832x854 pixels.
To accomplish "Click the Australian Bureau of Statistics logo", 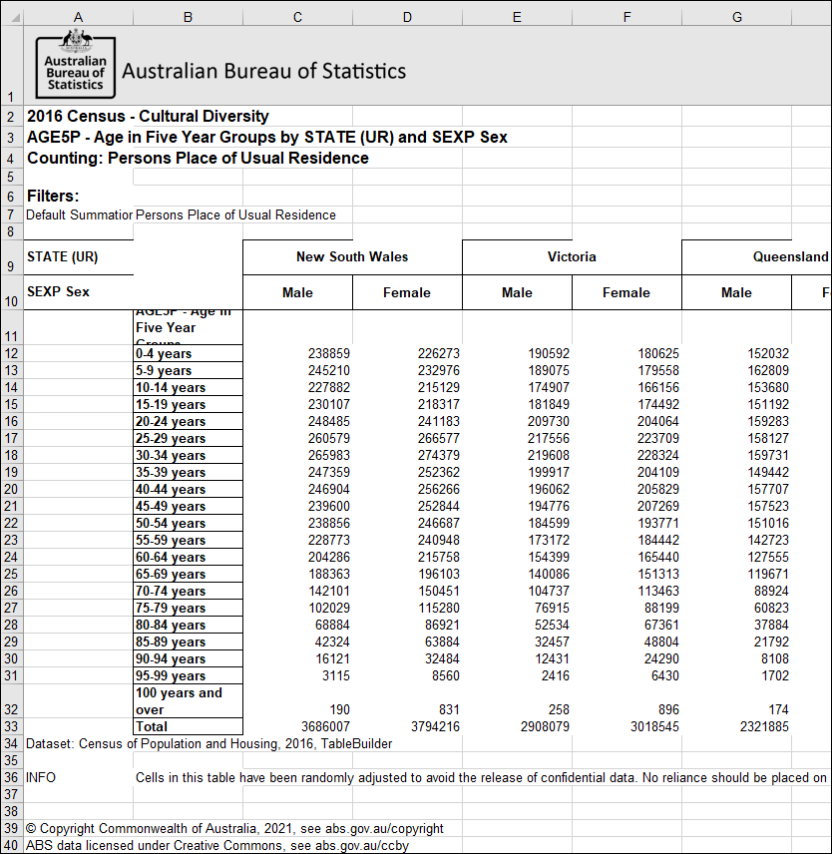I will point(76,66).
